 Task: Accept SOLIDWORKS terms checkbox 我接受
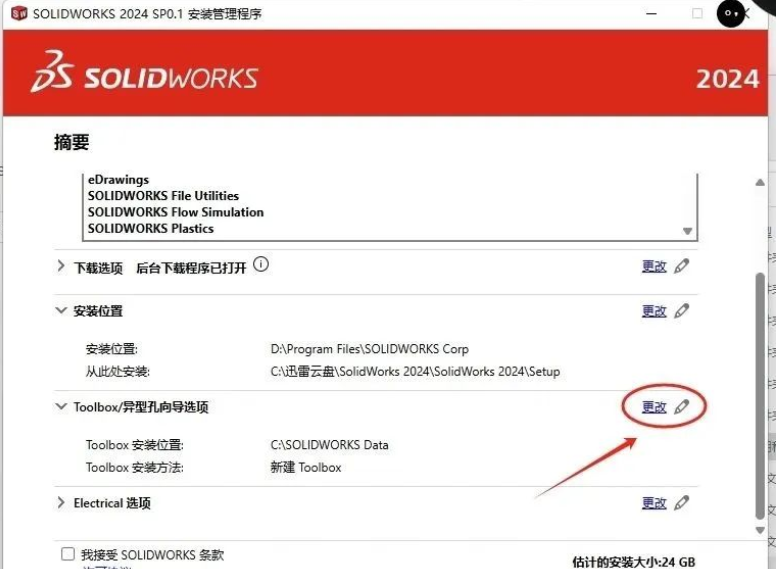pyautogui.click(x=68, y=554)
